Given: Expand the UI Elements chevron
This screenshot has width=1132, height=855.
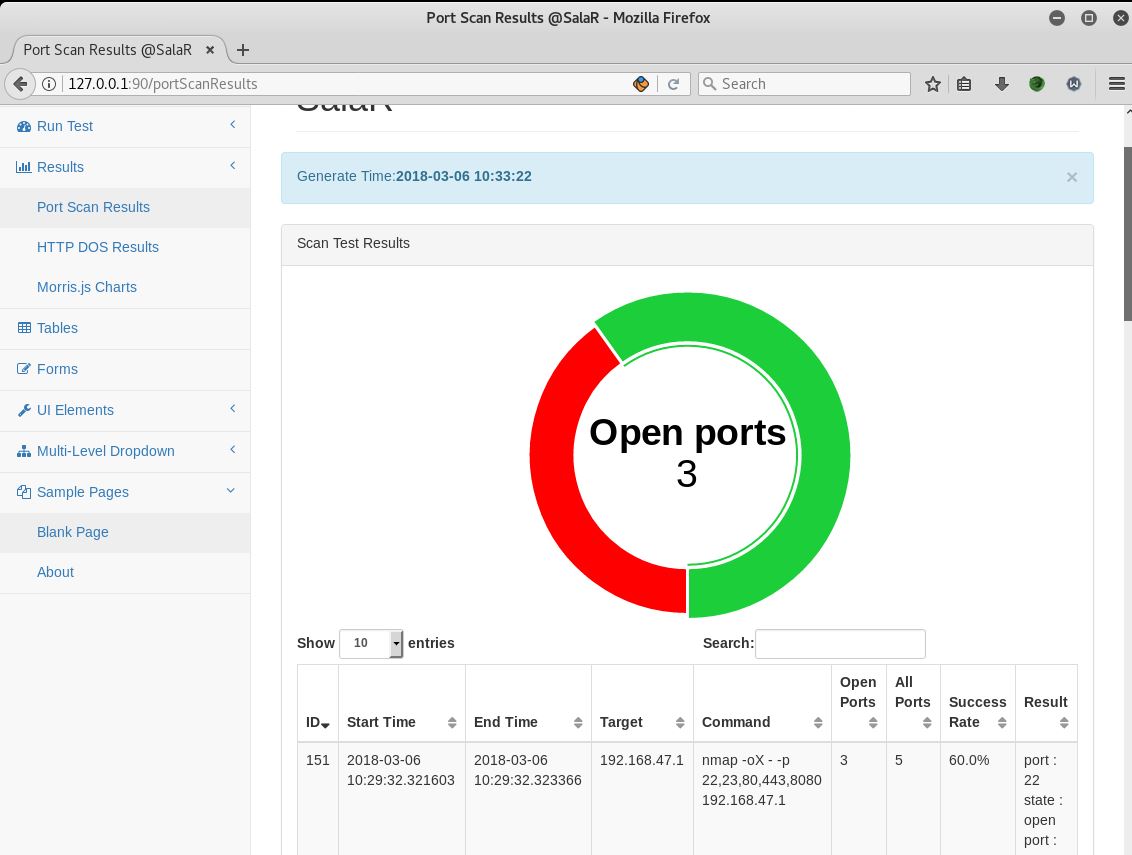Looking at the screenshot, I should 232,409.
